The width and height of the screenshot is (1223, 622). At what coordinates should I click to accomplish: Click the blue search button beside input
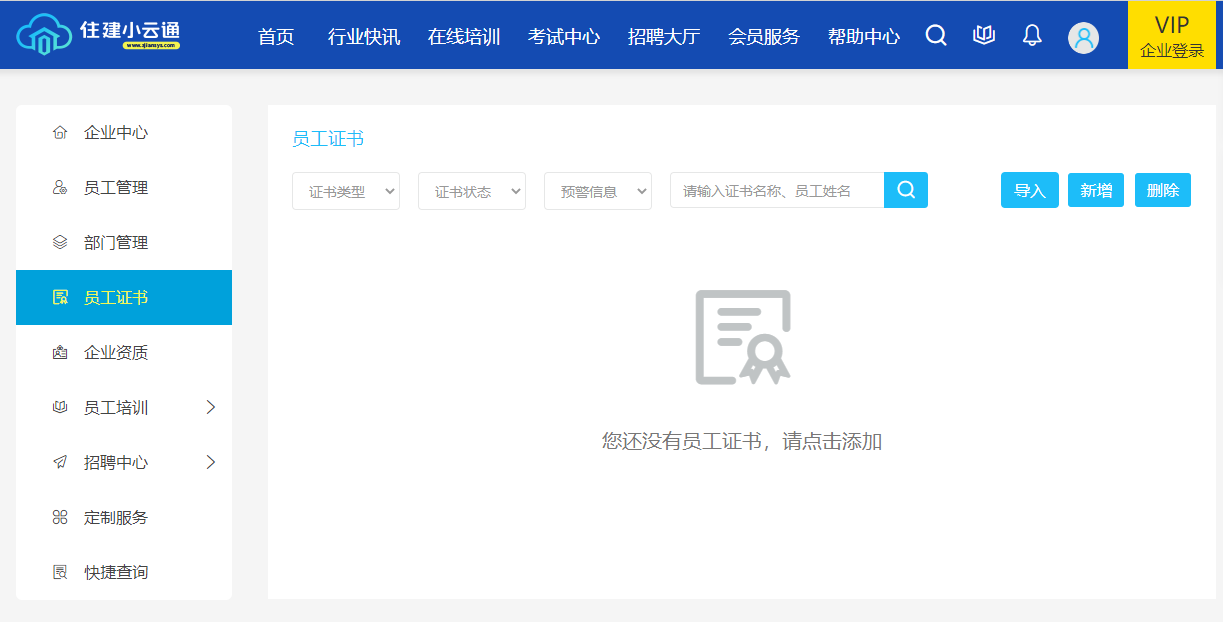point(906,190)
